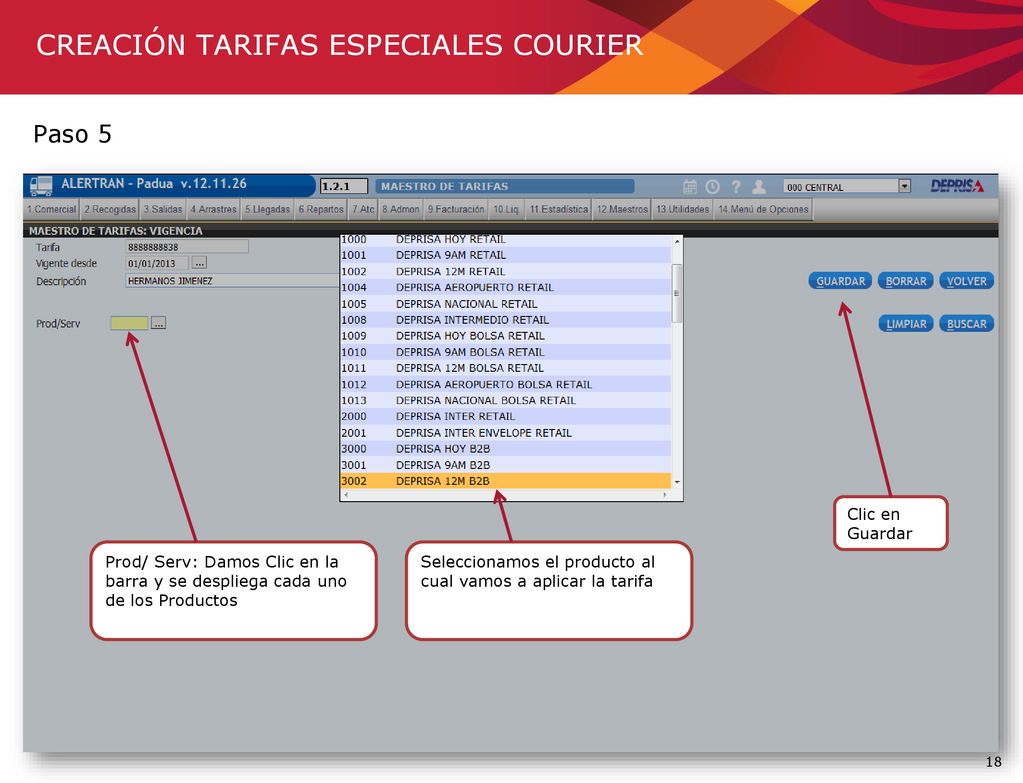Click product list horizontal scroll left arrow
This screenshot has width=1023, height=783.
346,495
